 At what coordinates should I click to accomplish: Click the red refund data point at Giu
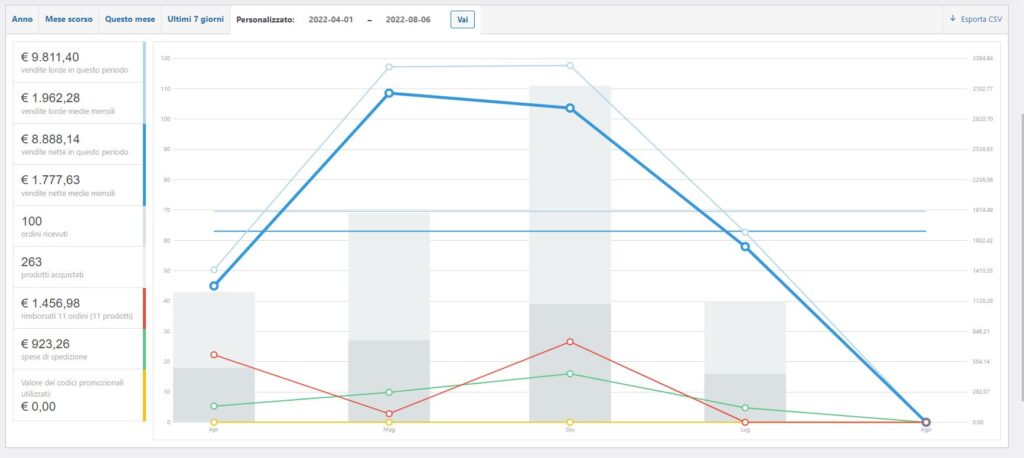coord(570,342)
